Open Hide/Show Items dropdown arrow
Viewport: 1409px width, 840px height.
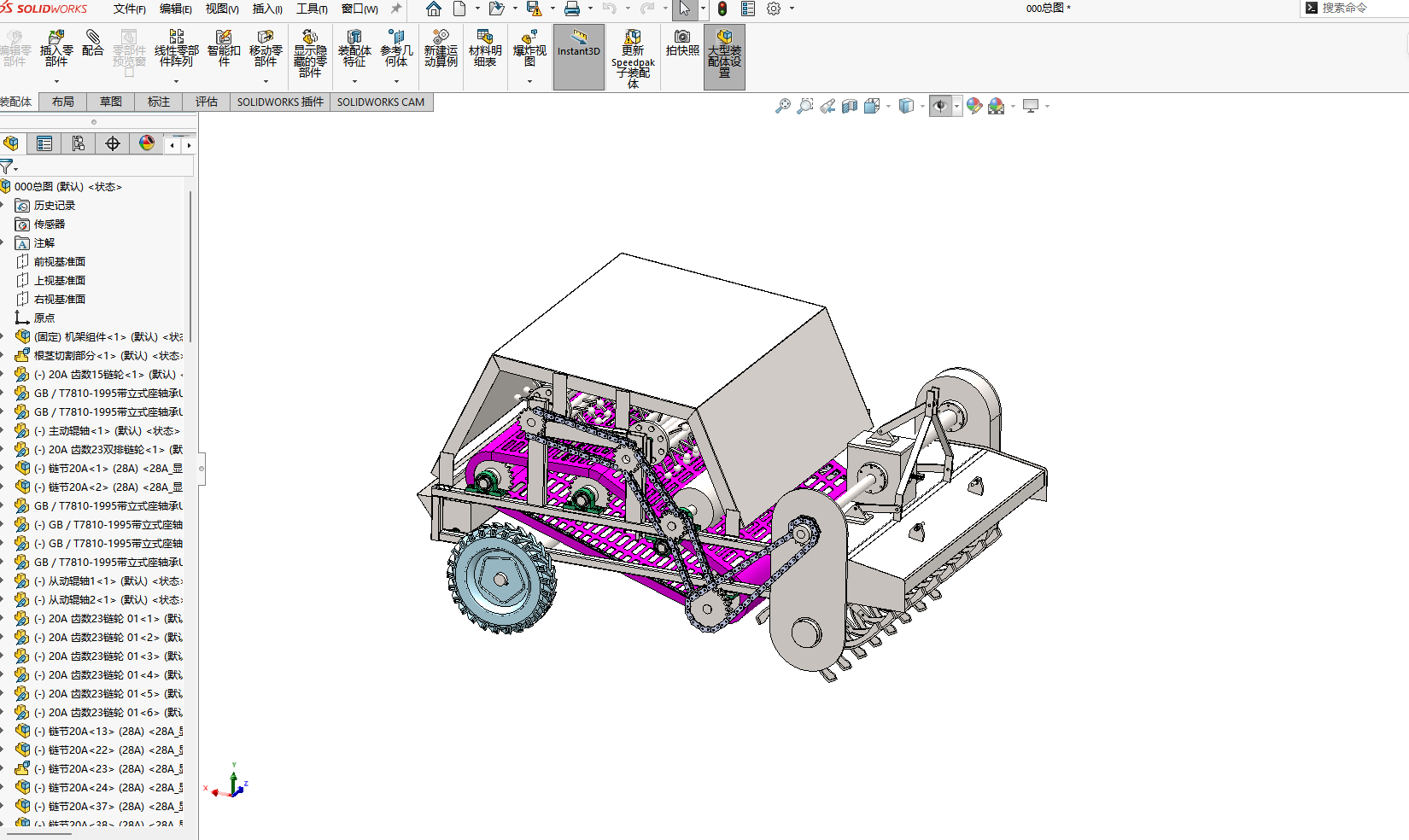pos(956,106)
